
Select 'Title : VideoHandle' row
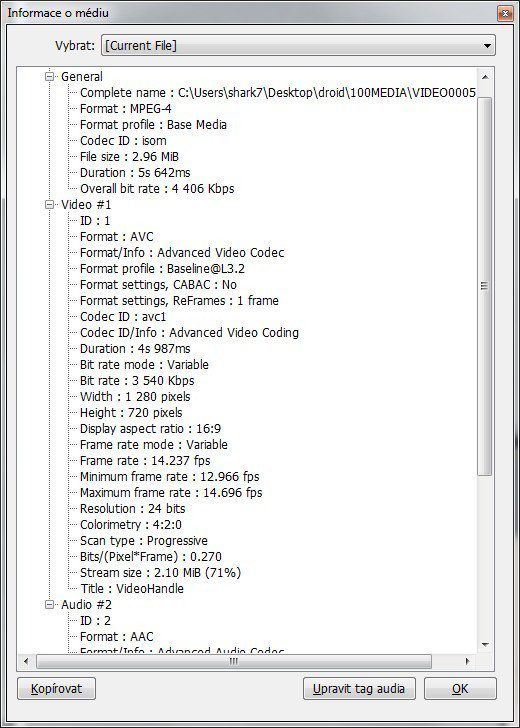[132, 589]
